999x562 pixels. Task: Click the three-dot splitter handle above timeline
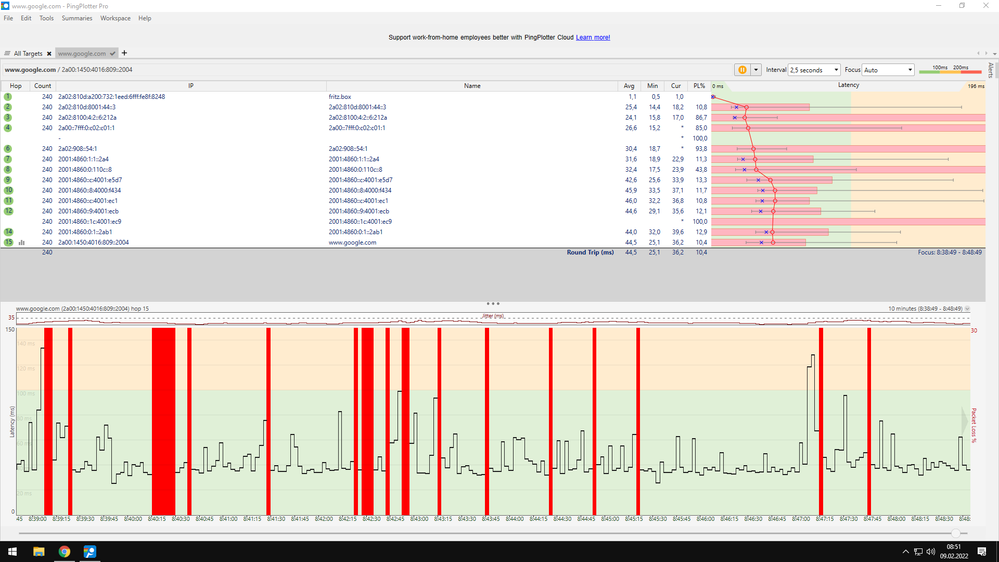[492, 304]
